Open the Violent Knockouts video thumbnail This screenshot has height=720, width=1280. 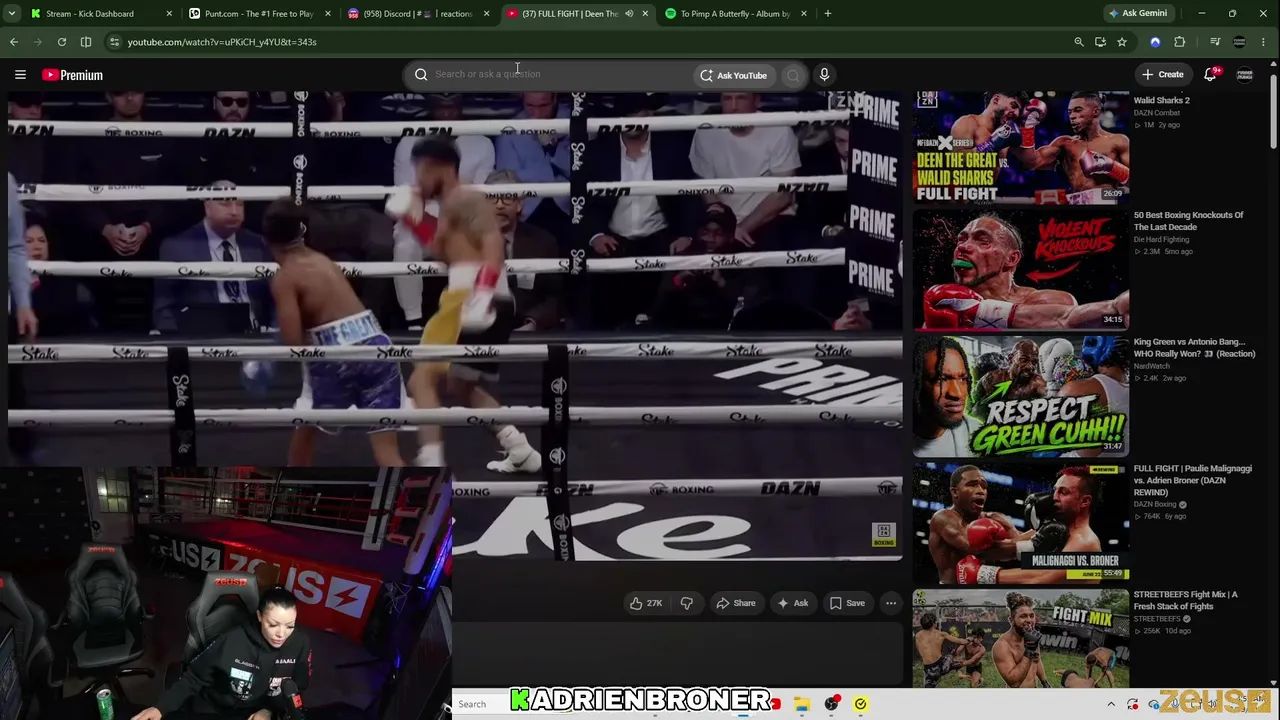point(1021,269)
